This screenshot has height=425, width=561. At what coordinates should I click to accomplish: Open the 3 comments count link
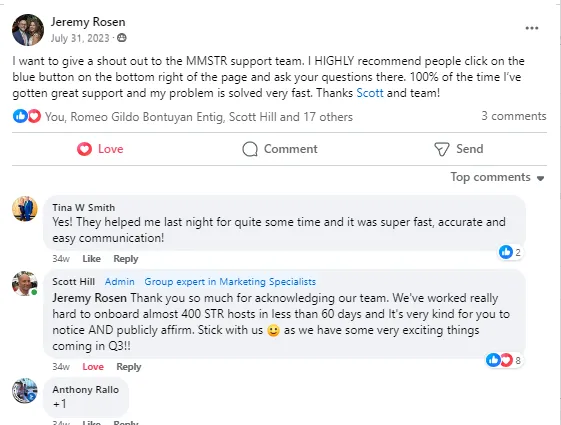point(513,116)
